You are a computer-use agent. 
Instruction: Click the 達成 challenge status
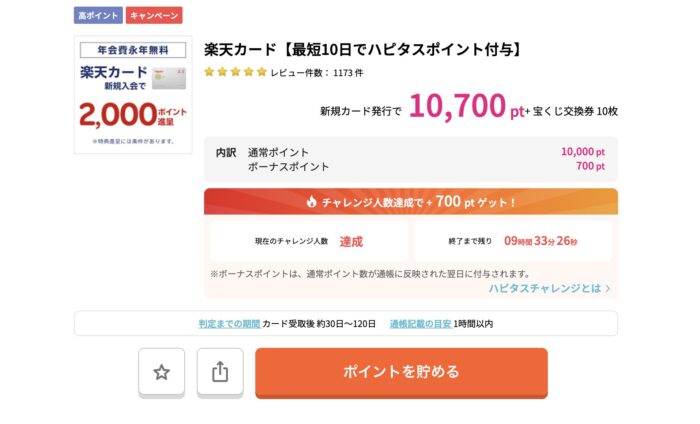351,241
